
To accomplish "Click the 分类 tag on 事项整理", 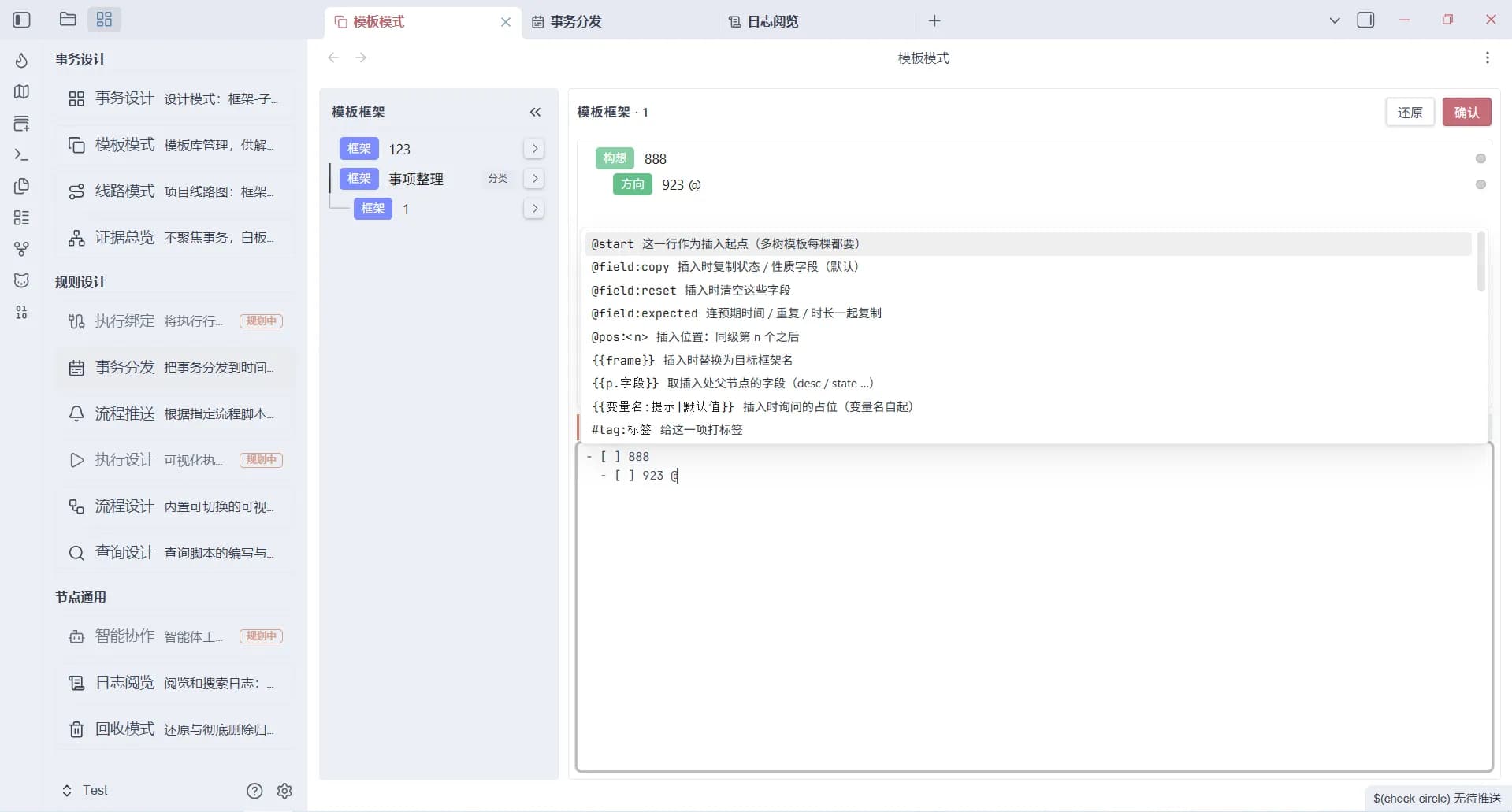I will tap(497, 179).
